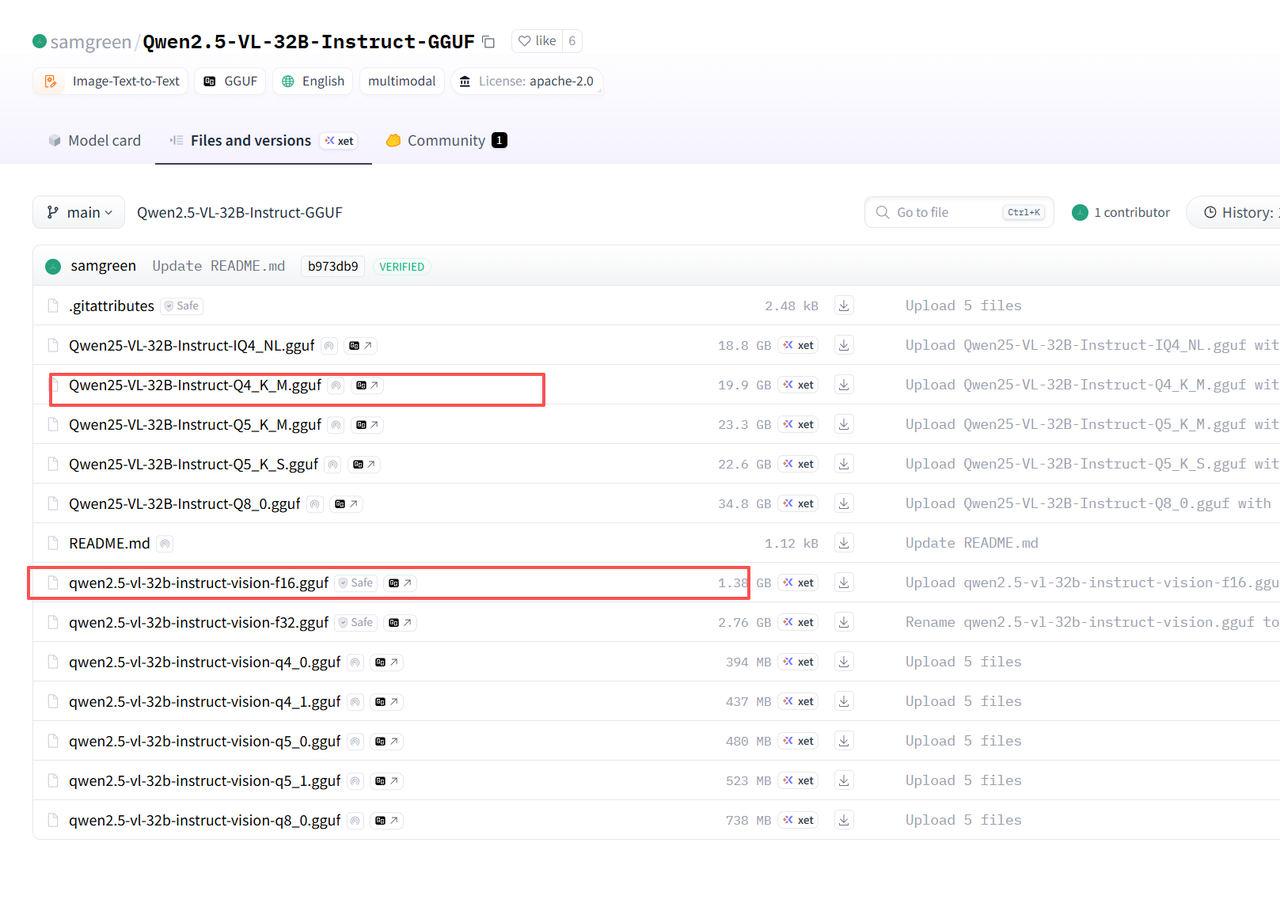
Task: Download qwen2.5-vl-32b-instruct-vision-q4_0.gguf
Action: [844, 662]
